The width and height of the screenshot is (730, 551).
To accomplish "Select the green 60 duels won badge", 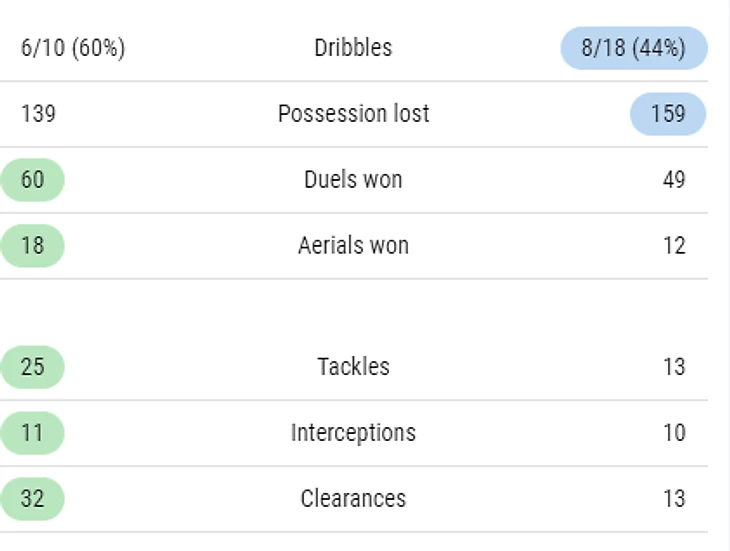I will coord(33,180).
